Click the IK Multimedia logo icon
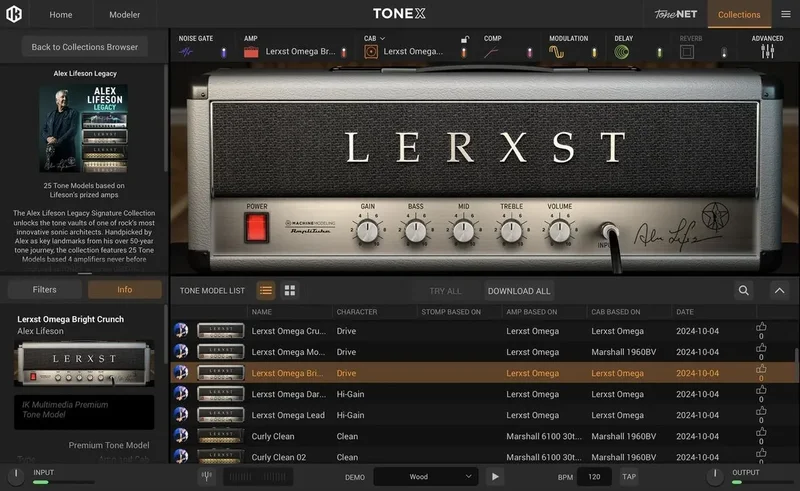This screenshot has width=800, height=491. (14, 14)
